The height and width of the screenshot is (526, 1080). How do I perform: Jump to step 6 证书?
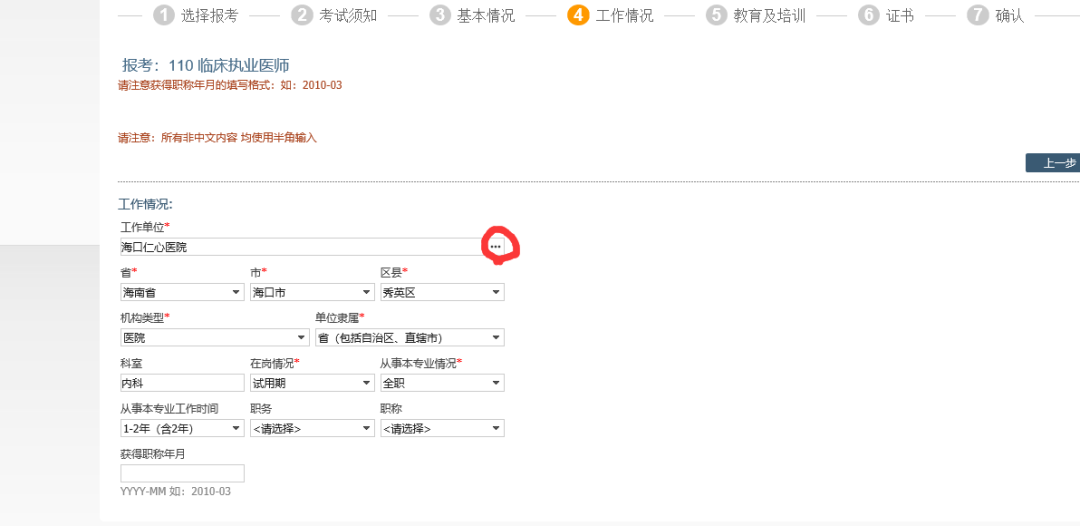(x=886, y=15)
